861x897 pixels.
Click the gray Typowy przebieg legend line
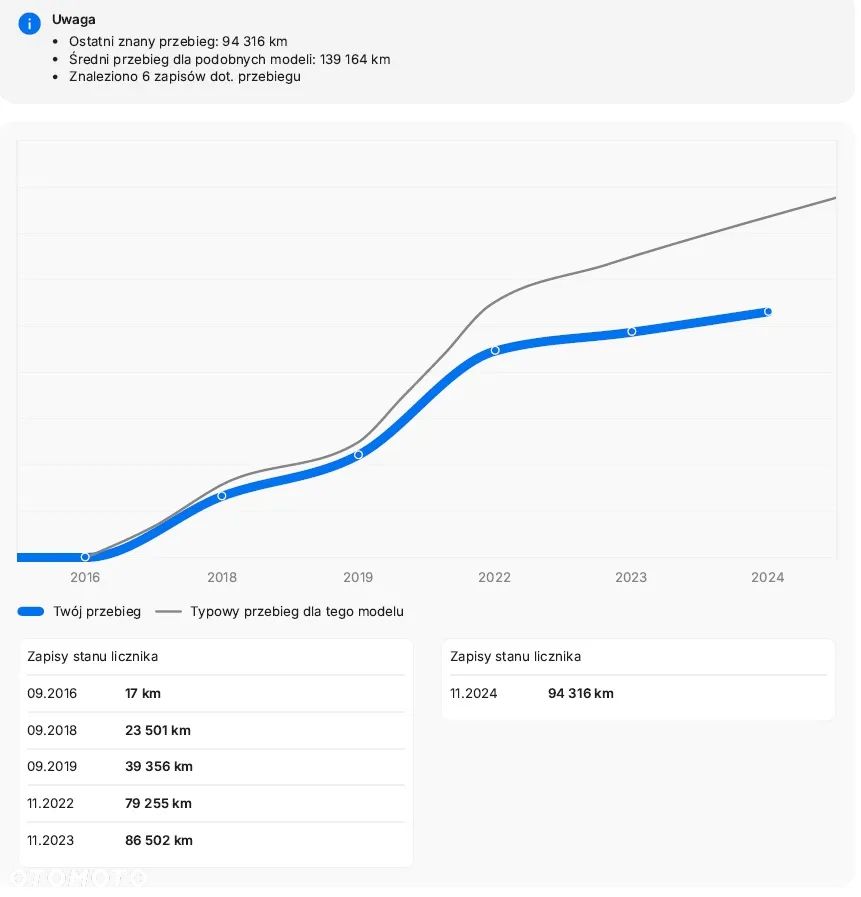click(x=168, y=611)
